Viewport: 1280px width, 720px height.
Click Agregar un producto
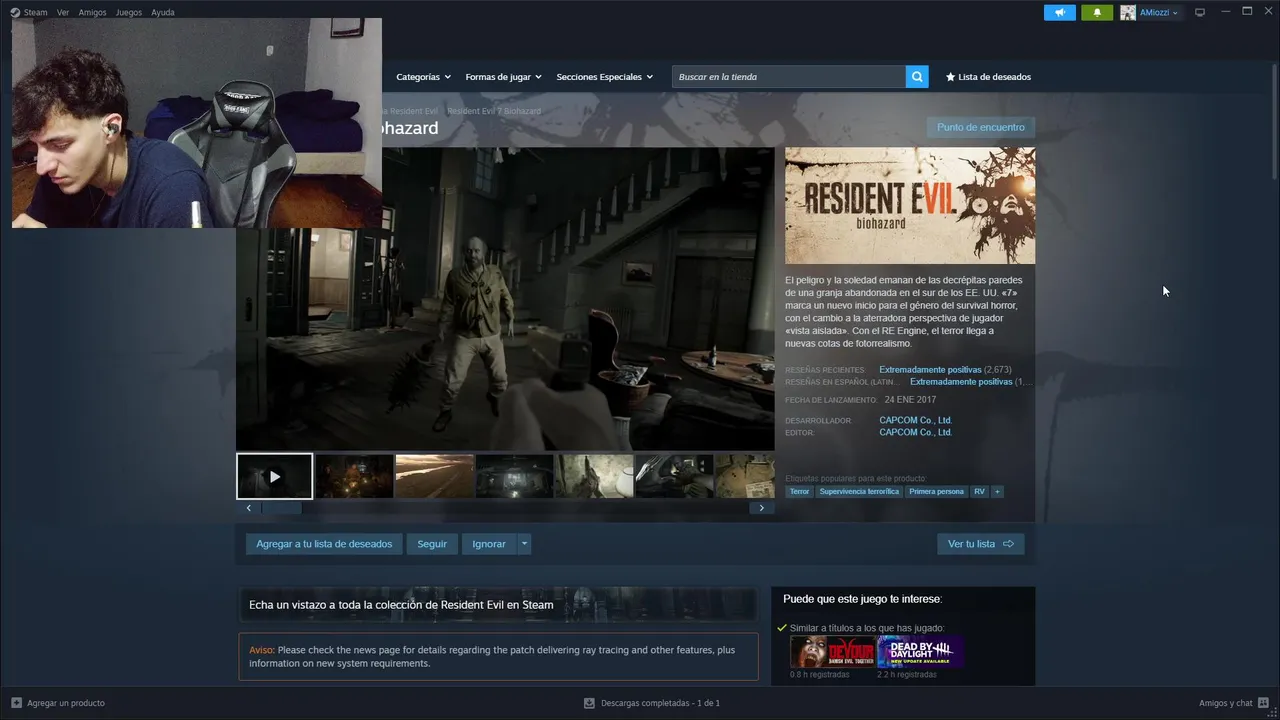57,703
